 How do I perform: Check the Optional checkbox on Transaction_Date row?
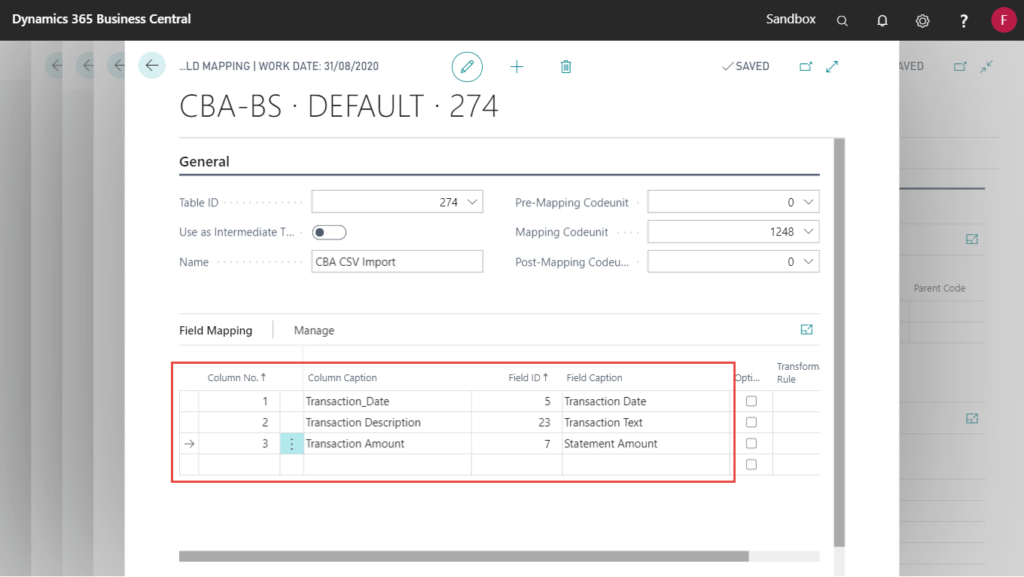click(x=751, y=400)
